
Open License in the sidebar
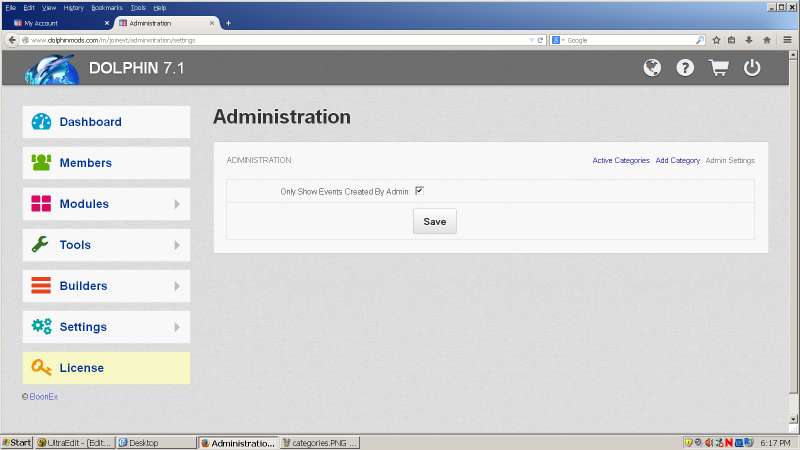106,368
